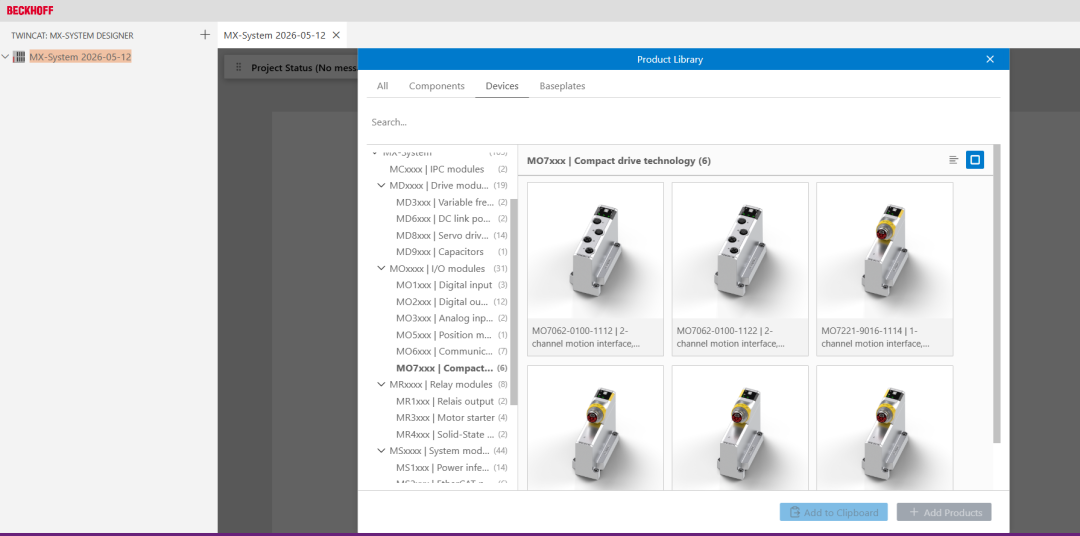Collapse the MDxxxx Drive modules category
Screen dimensions: 1080x536
tap(382, 185)
